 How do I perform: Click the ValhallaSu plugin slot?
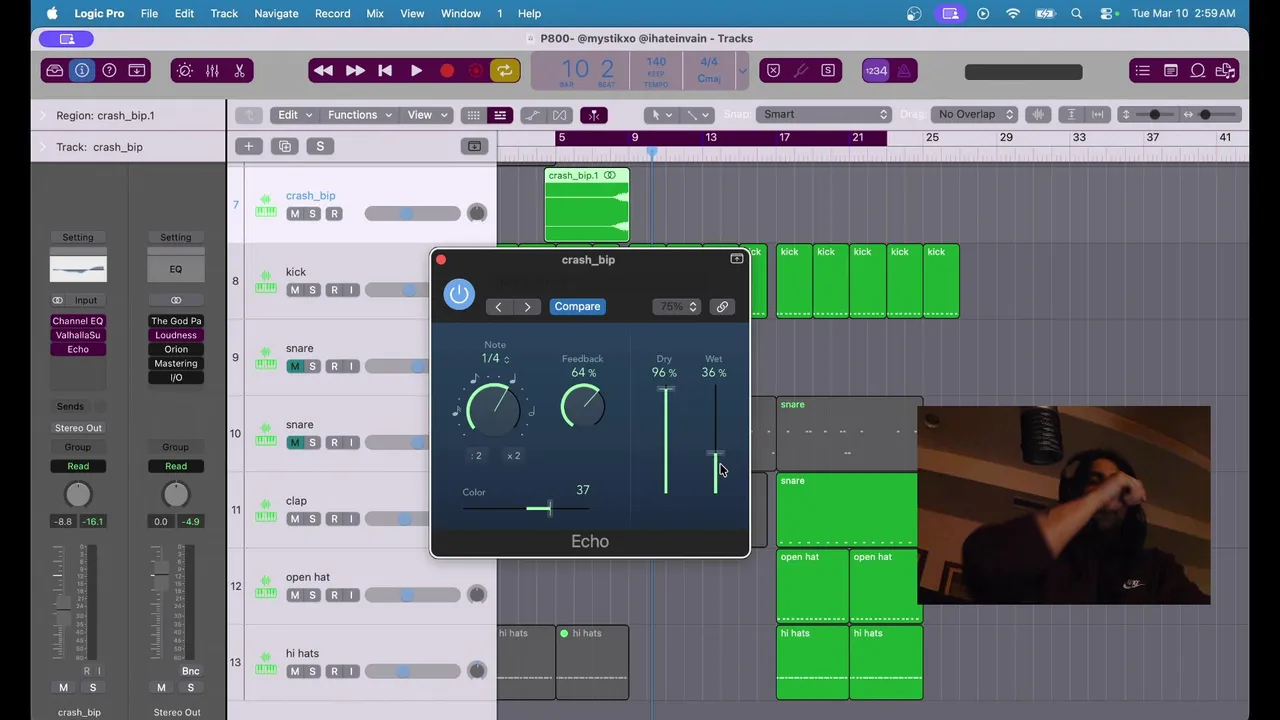click(x=78, y=335)
